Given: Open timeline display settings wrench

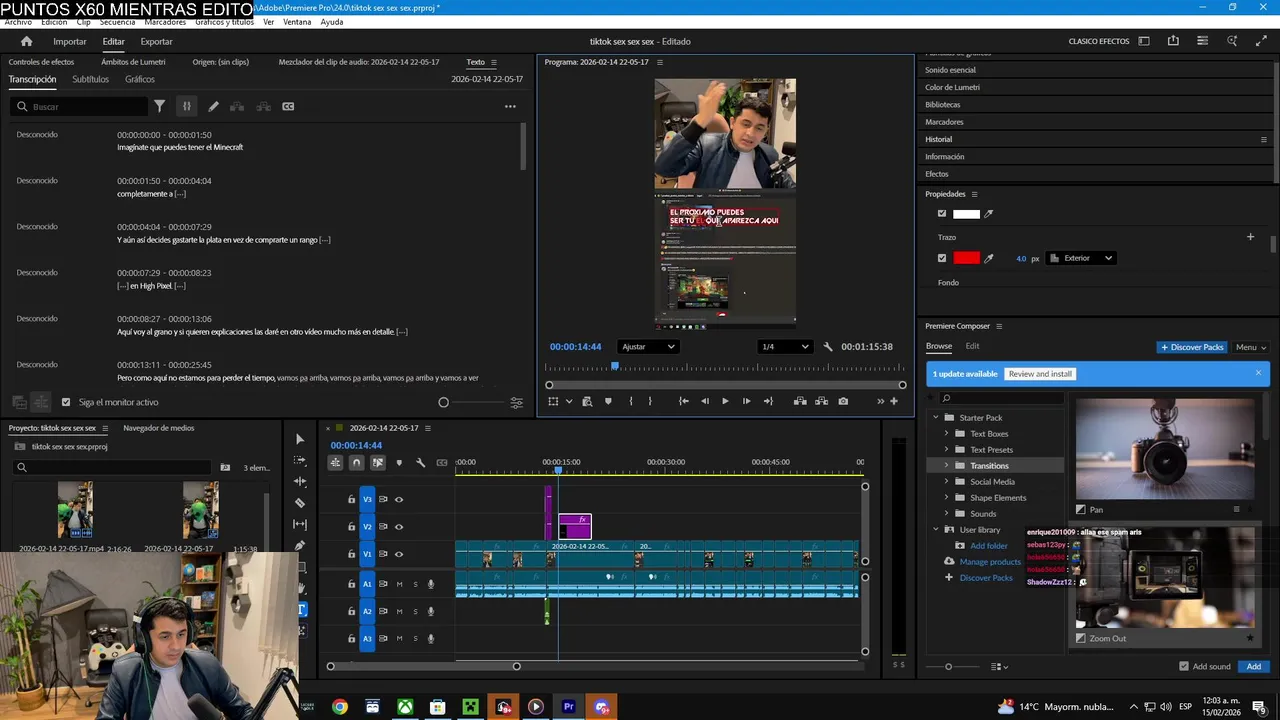Looking at the screenshot, I should click(420, 462).
